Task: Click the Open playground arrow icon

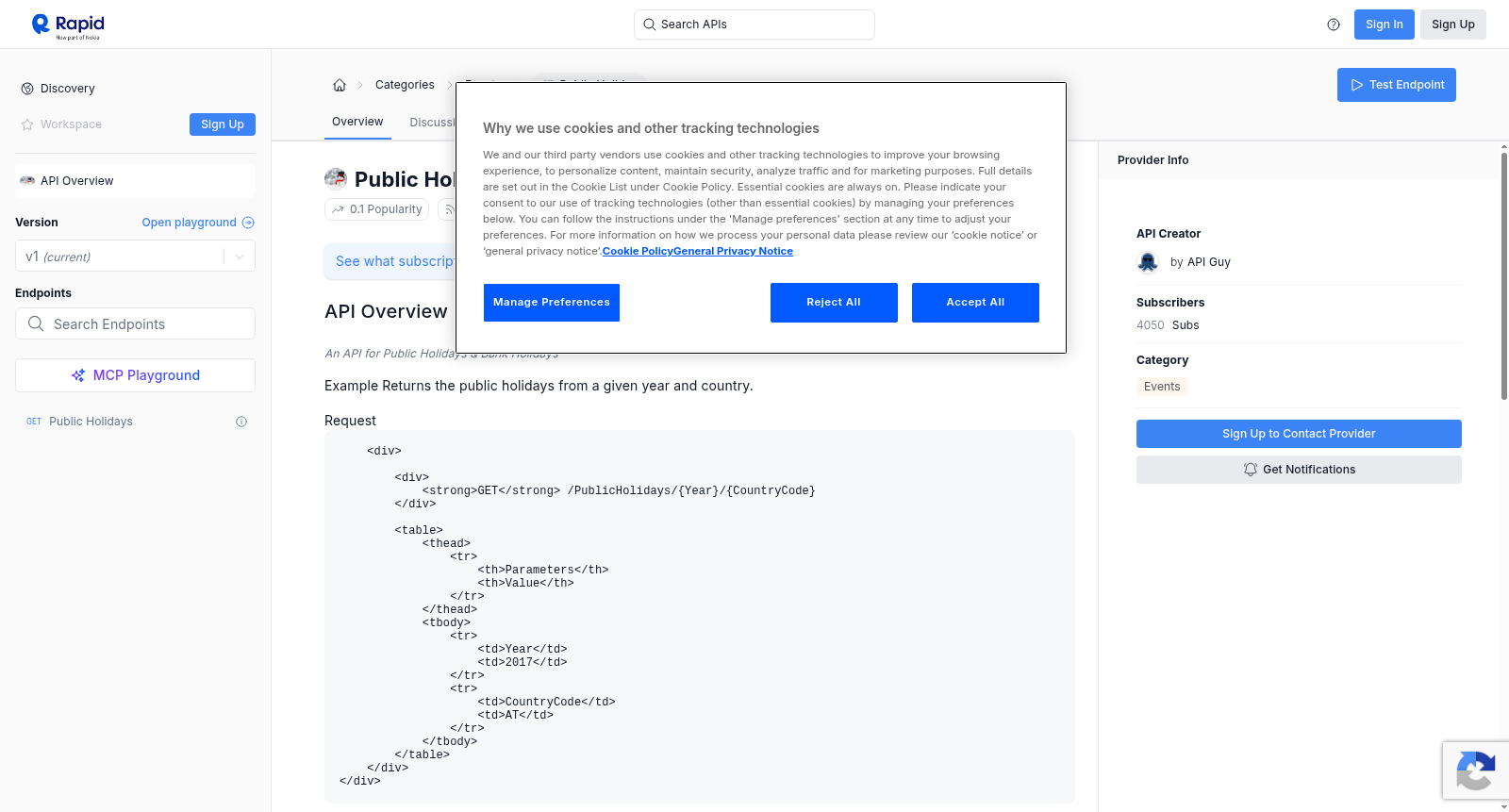Action: click(x=248, y=223)
